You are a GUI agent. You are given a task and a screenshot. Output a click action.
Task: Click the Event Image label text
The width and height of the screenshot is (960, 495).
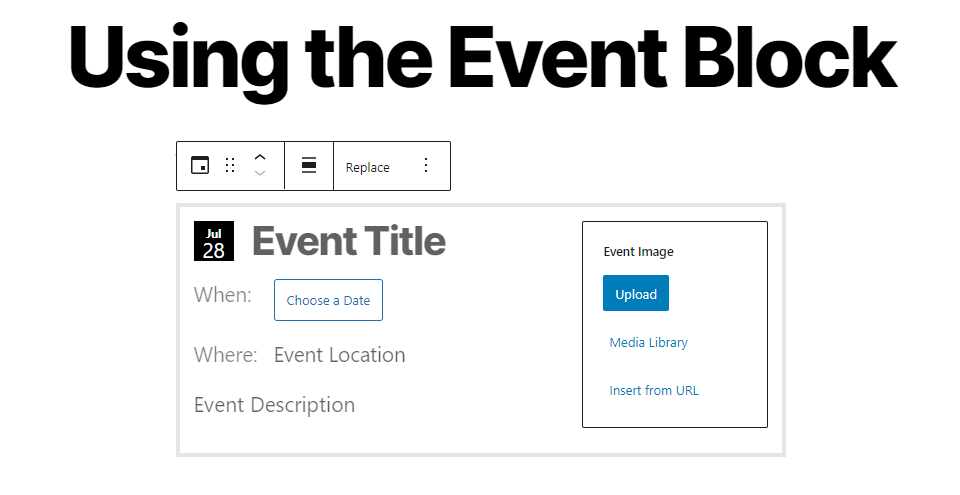tap(638, 252)
